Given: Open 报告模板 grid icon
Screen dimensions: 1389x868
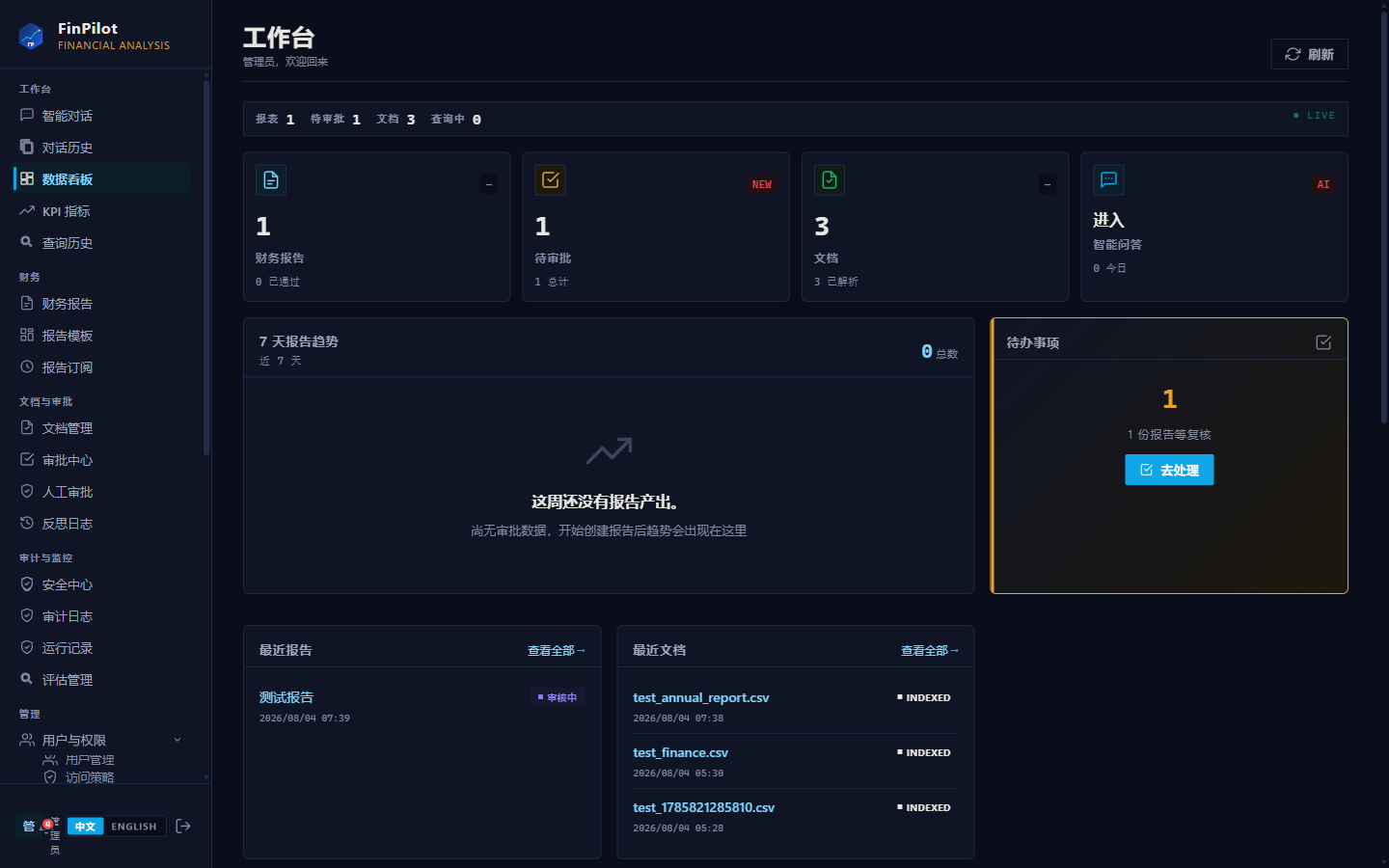Looking at the screenshot, I should click(x=27, y=335).
